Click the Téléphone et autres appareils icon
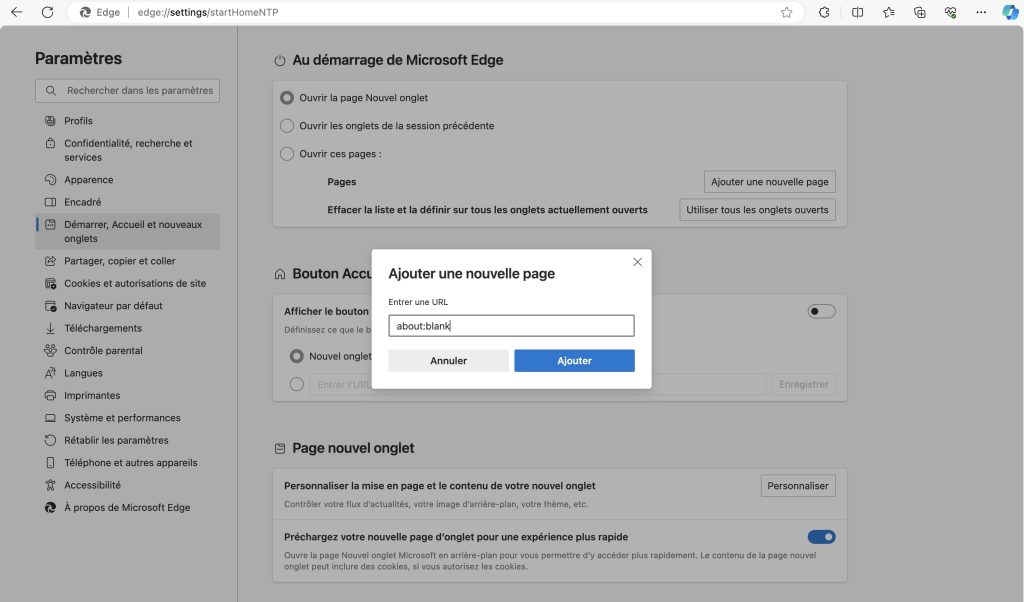The width and height of the screenshot is (1024, 602). click(x=50, y=462)
